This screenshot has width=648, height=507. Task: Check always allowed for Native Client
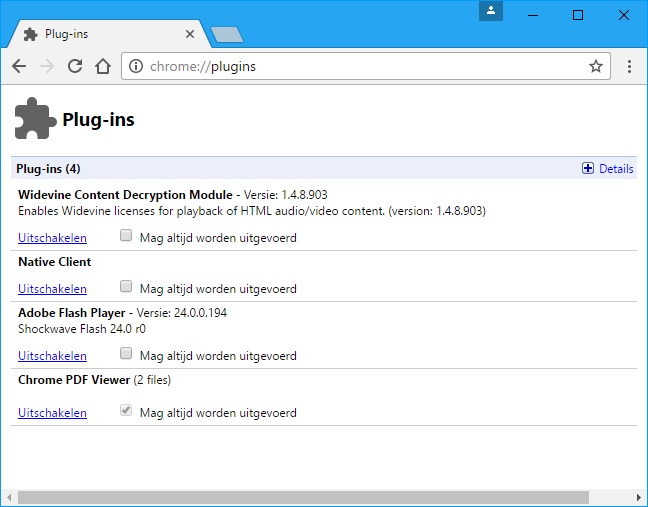tap(126, 286)
